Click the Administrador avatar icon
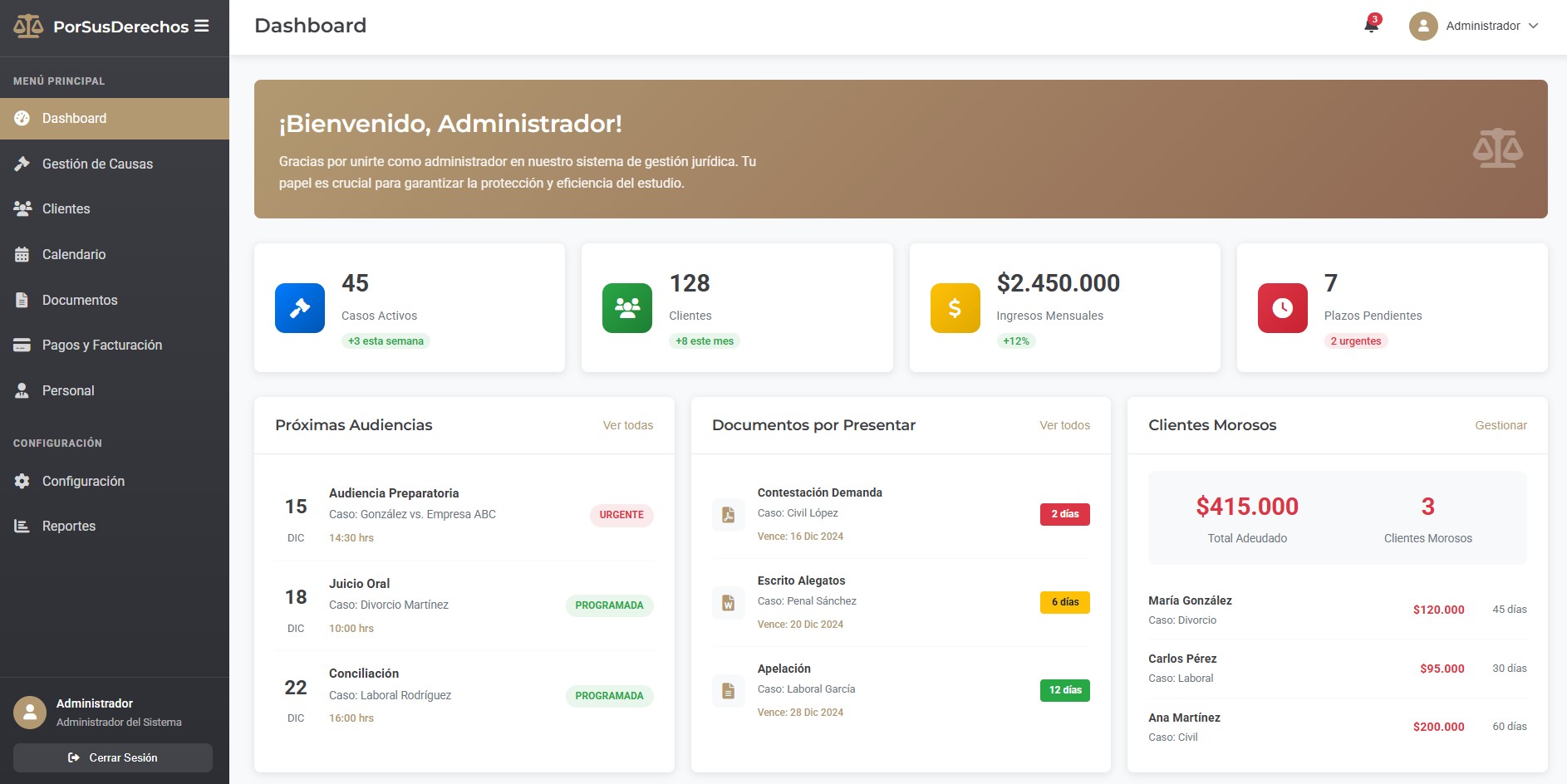1567x784 pixels. coord(1422,26)
